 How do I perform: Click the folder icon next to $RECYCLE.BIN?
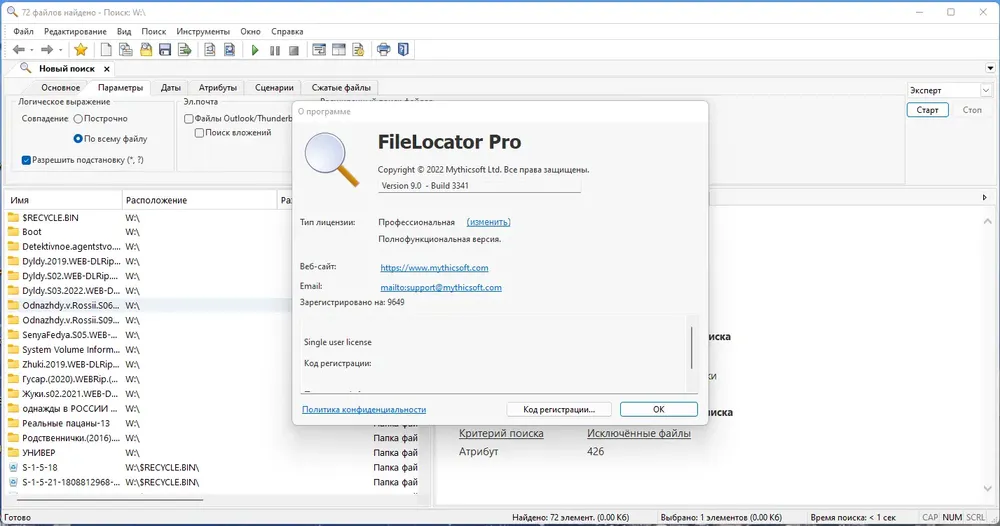point(13,217)
